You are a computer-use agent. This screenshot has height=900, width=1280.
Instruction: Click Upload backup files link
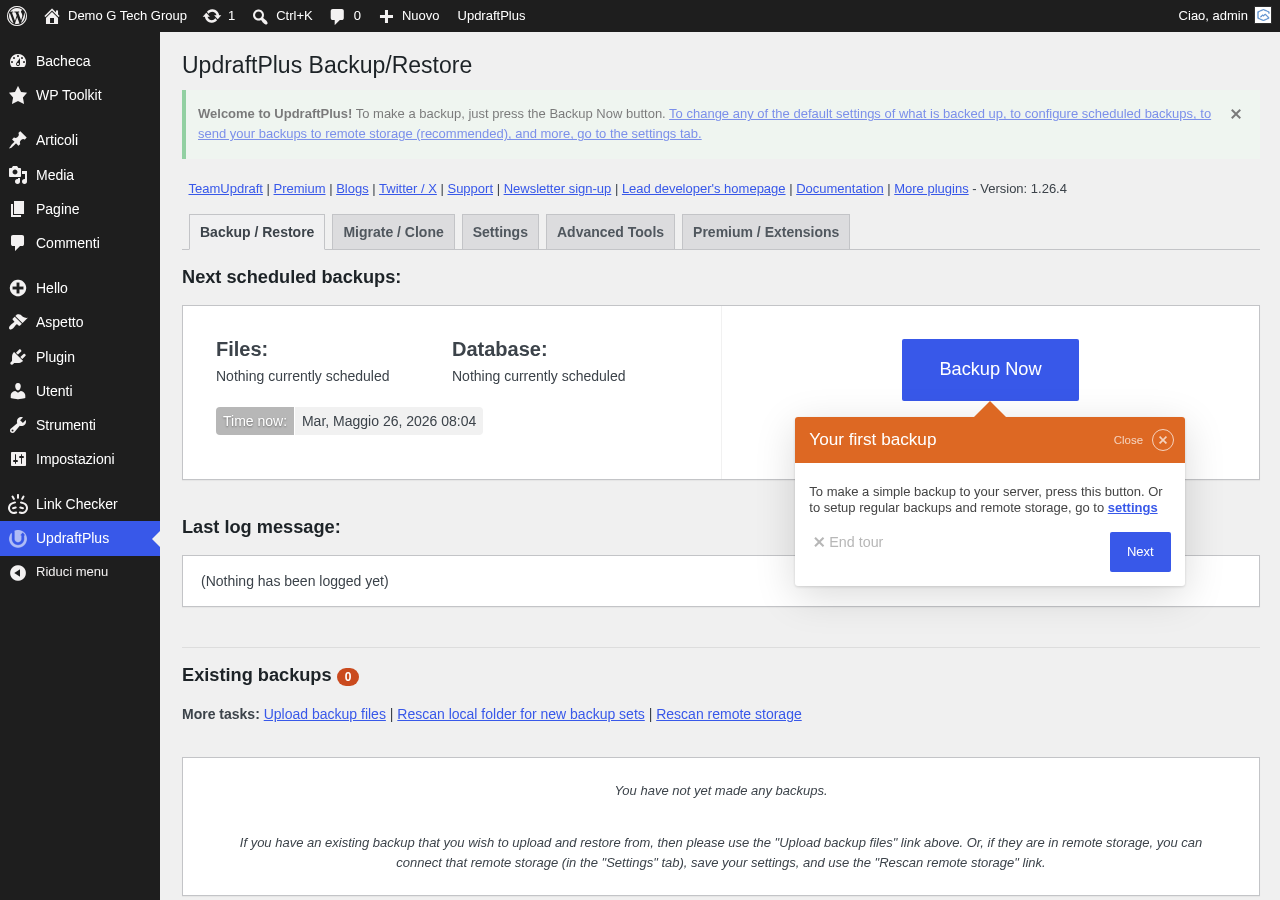pyautogui.click(x=325, y=714)
